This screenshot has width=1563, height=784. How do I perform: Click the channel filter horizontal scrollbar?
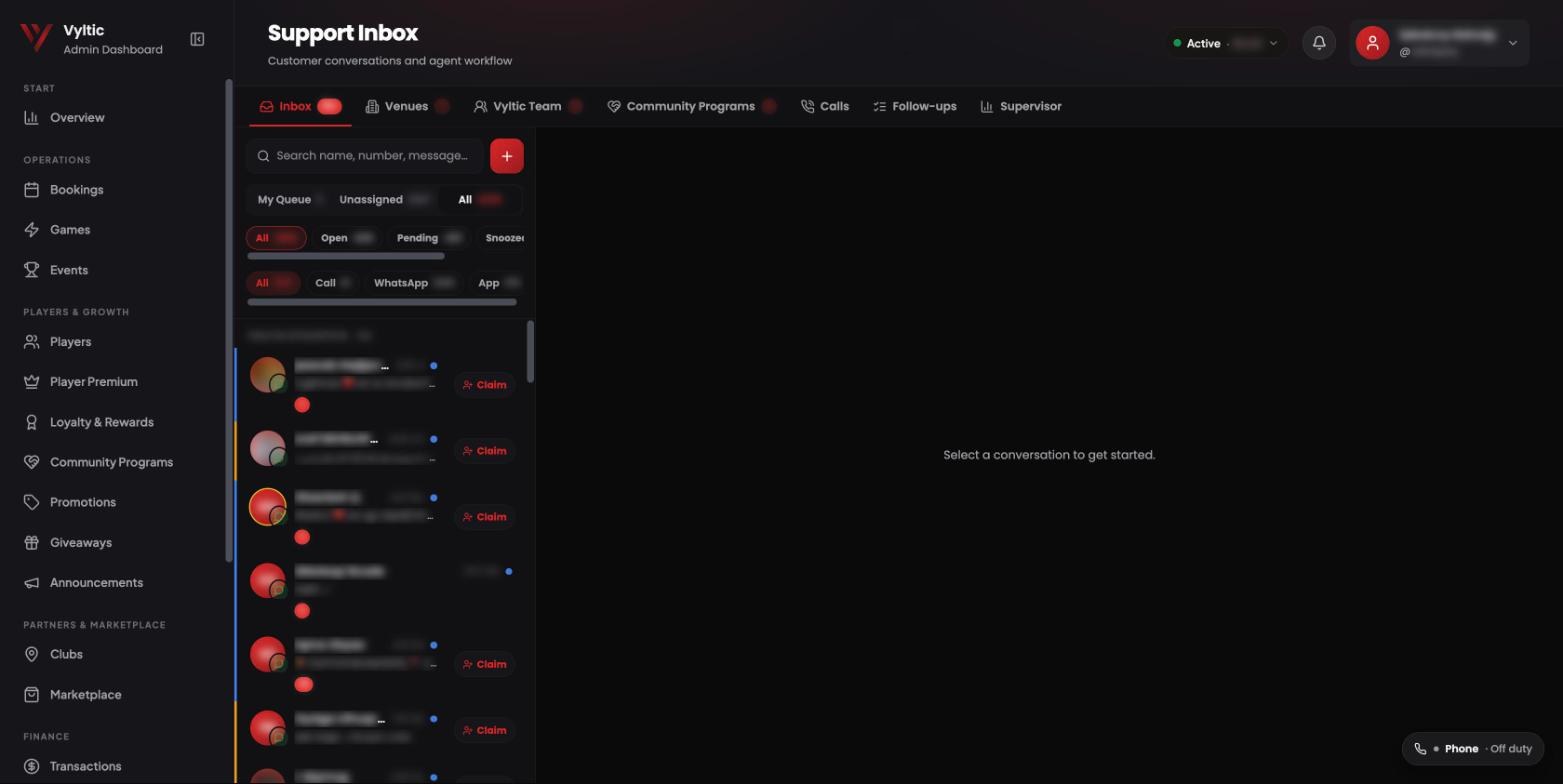(x=382, y=301)
